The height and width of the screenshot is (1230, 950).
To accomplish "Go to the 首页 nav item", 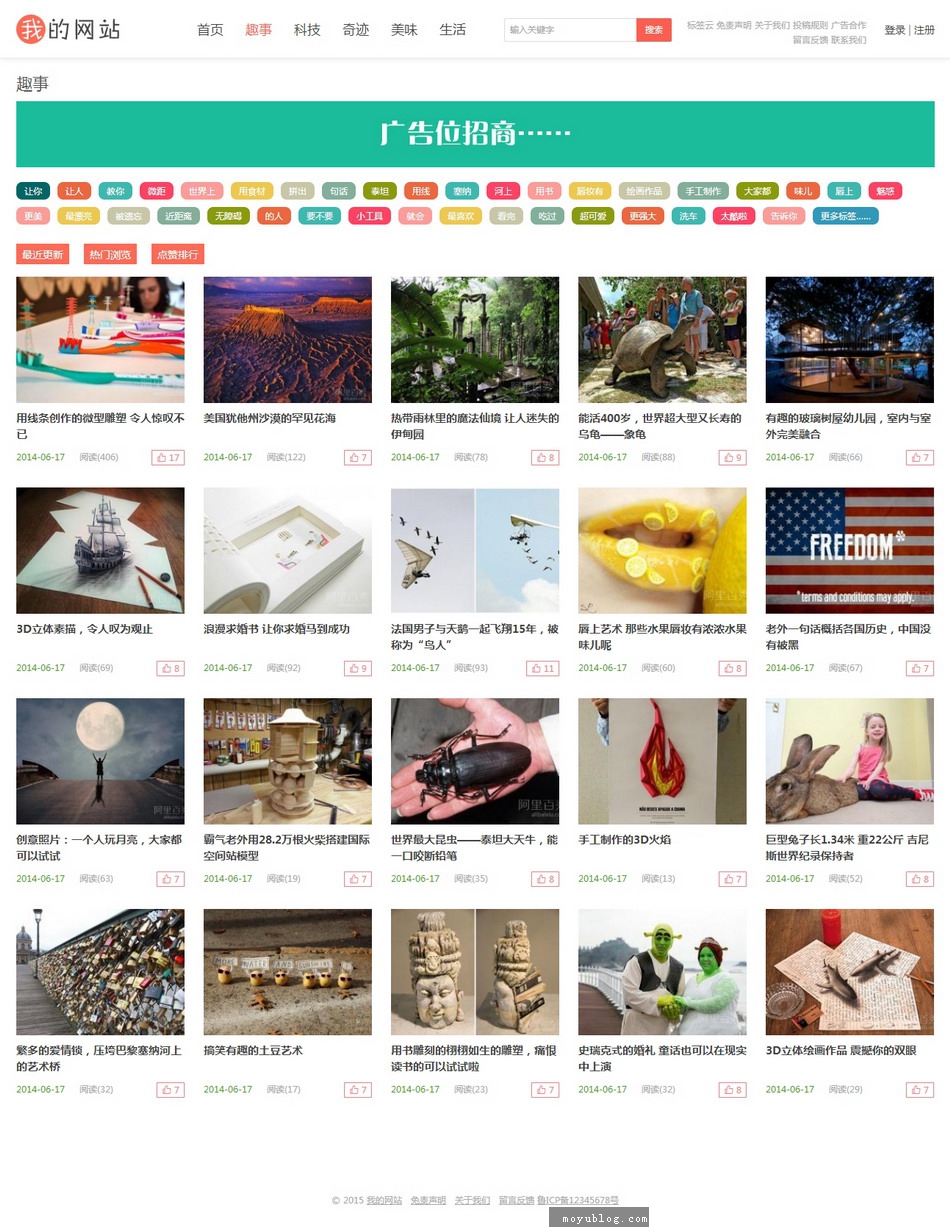I will point(210,30).
